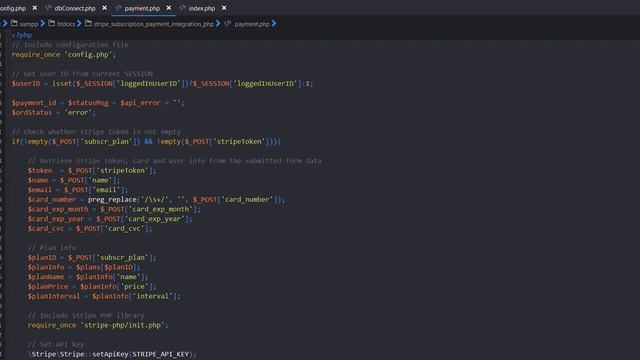Viewport: 640px width, 360px height.
Task: Close the config.php tab
Action: click(35, 8)
